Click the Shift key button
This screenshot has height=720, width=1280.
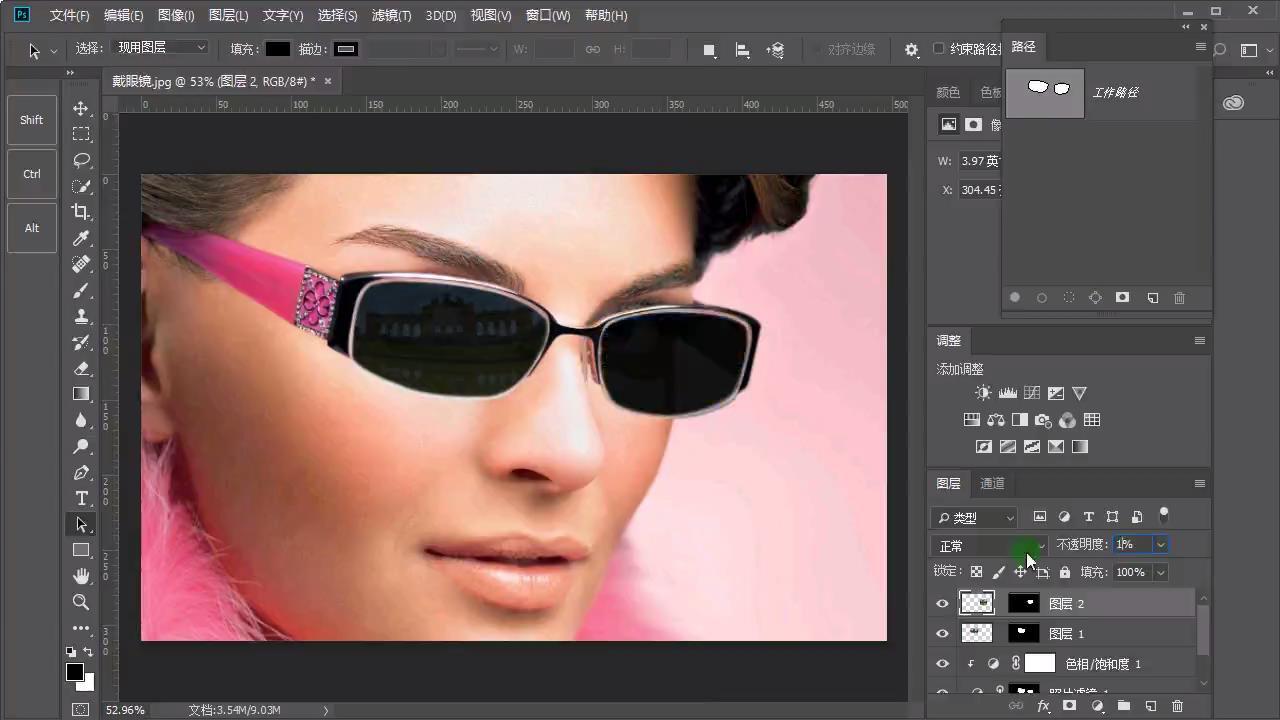pyautogui.click(x=32, y=120)
